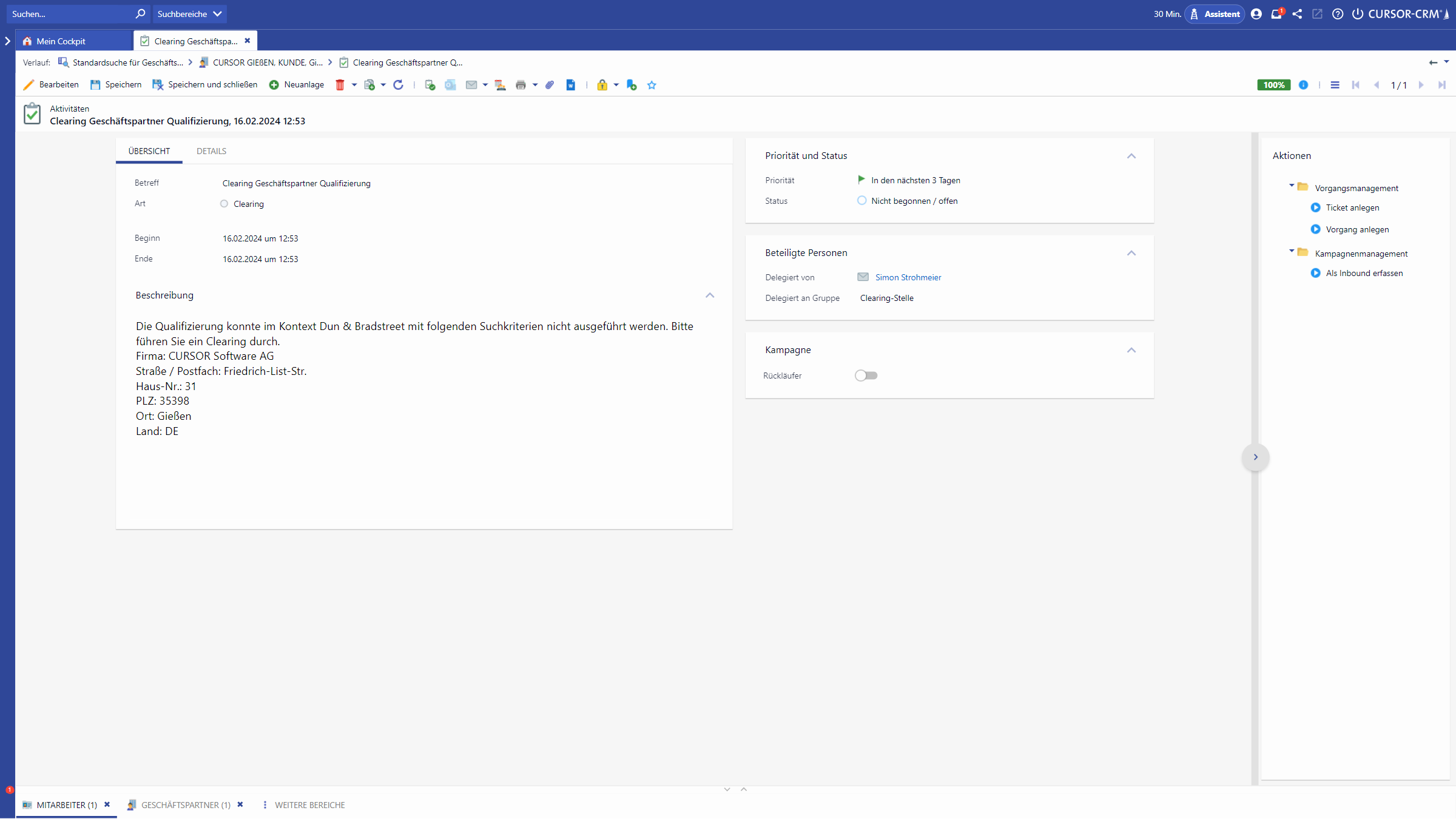1456x819 pixels.
Task: Open notifications bell in top bar
Action: pos(1276,14)
